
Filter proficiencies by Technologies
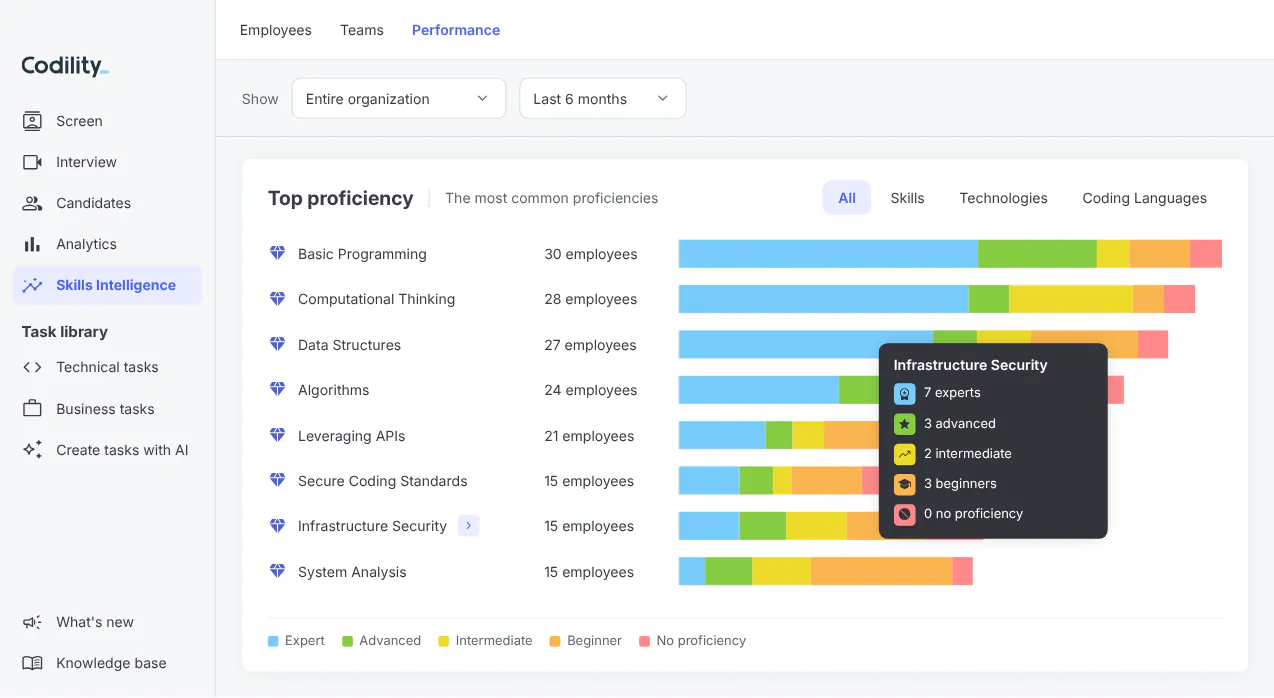click(1003, 198)
